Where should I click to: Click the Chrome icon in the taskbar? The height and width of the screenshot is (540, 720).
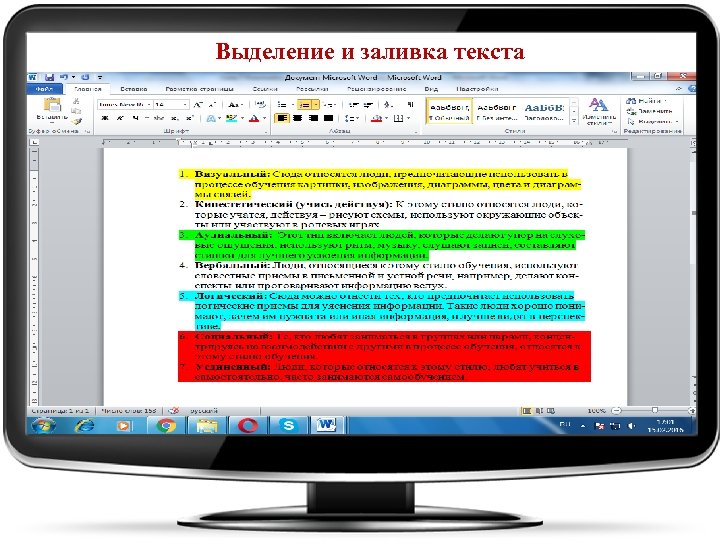pos(166,426)
